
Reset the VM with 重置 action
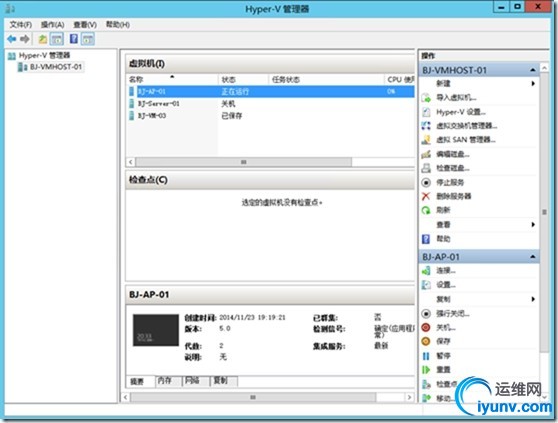coord(443,370)
